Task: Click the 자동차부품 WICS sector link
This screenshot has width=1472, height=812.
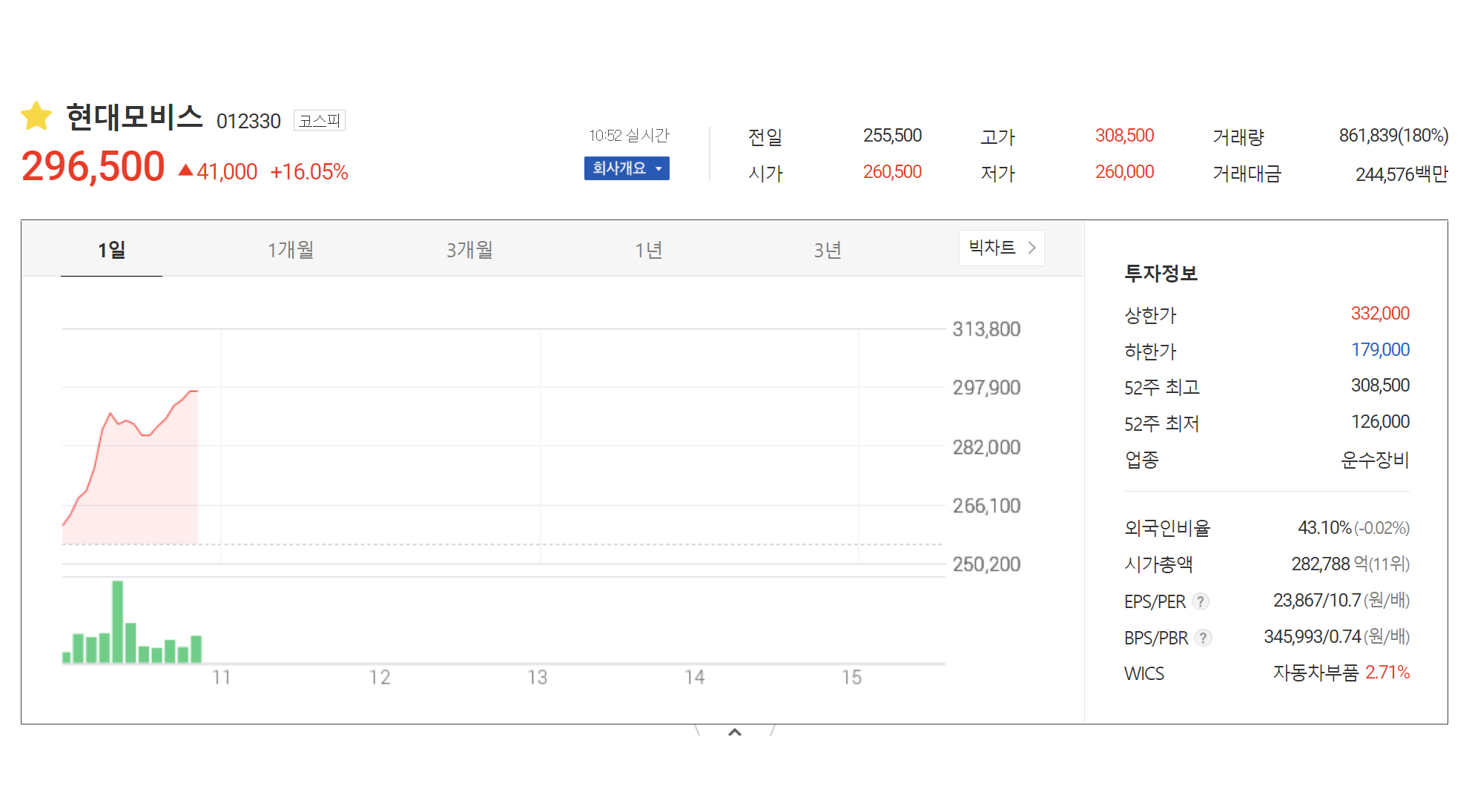Action: (x=1315, y=673)
